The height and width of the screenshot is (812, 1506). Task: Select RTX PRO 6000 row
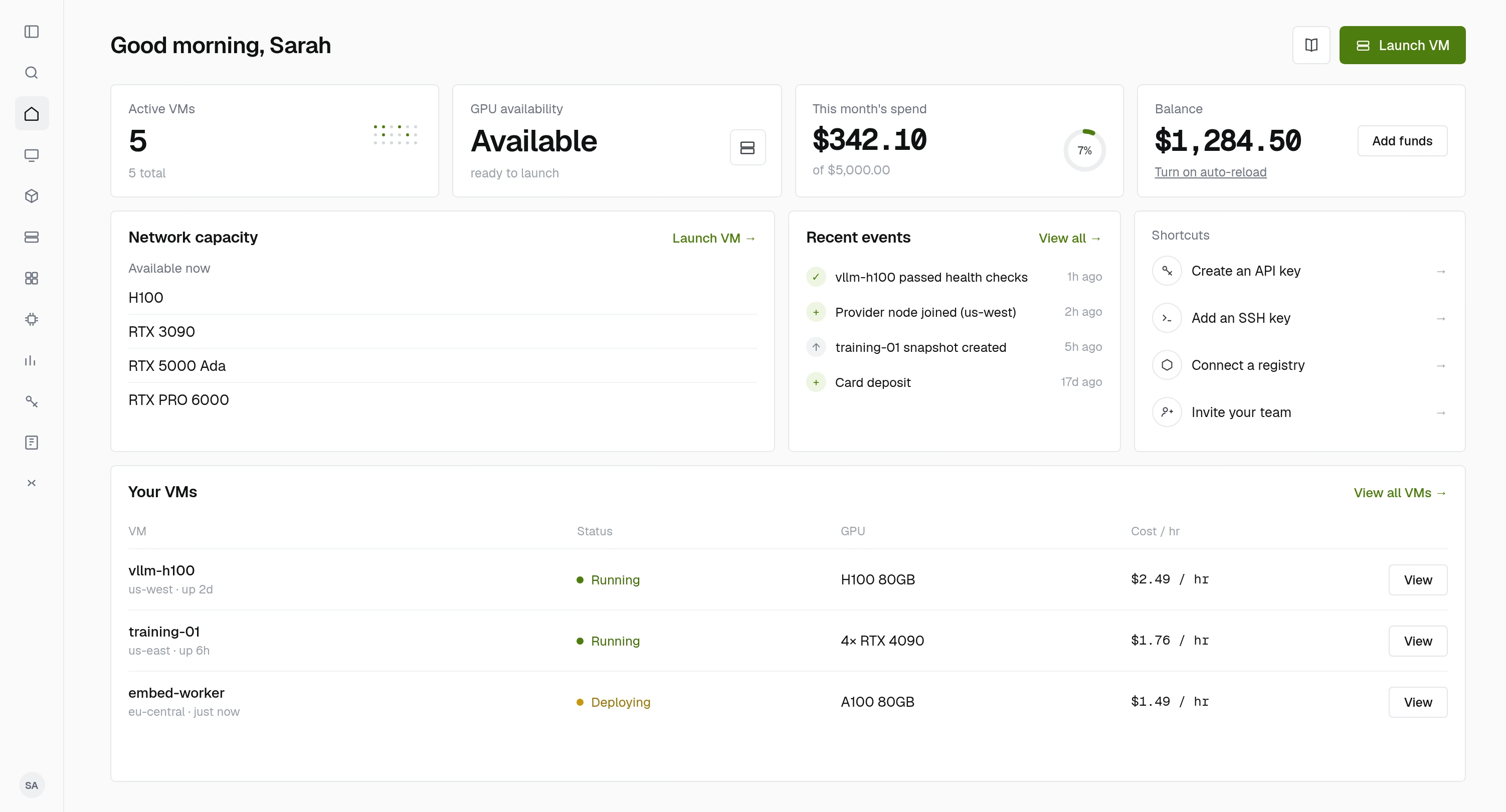tap(443, 400)
